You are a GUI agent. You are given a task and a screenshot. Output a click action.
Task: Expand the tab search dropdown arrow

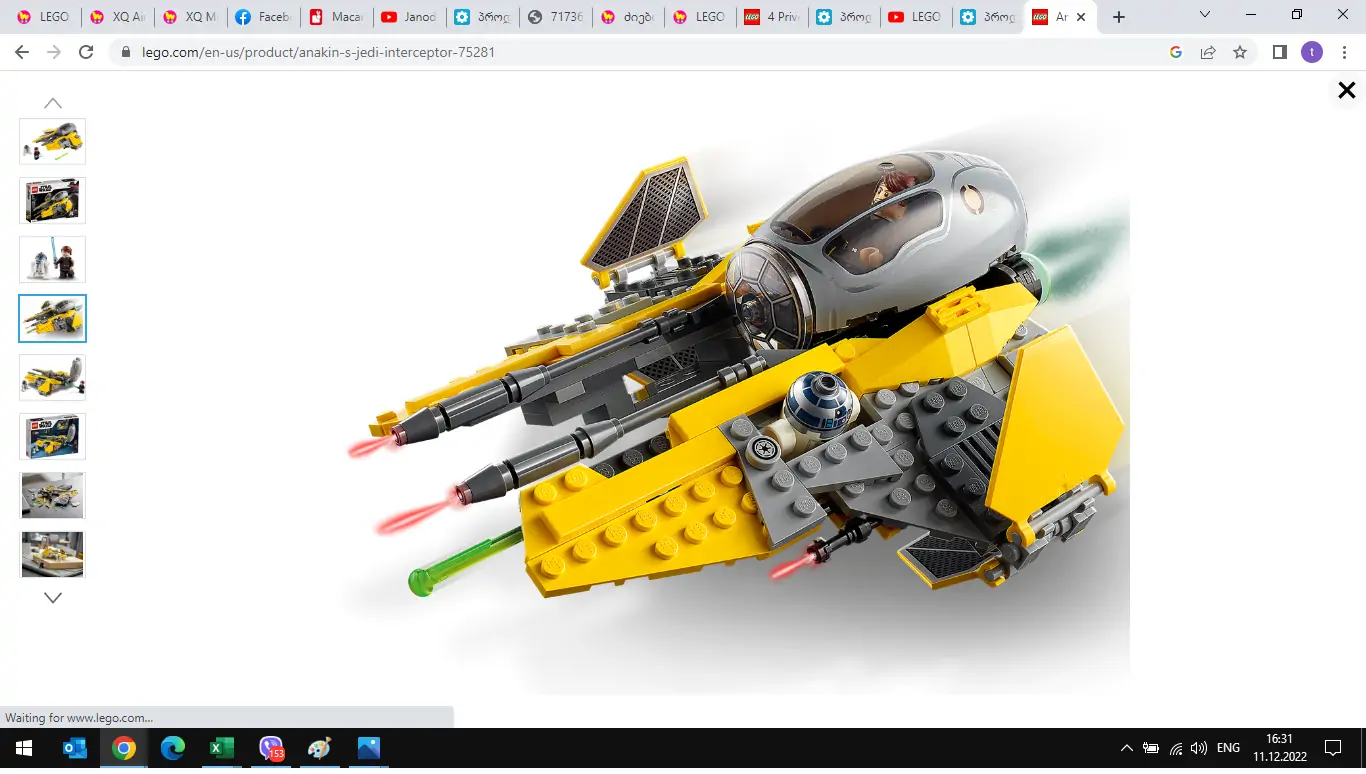tap(1205, 15)
